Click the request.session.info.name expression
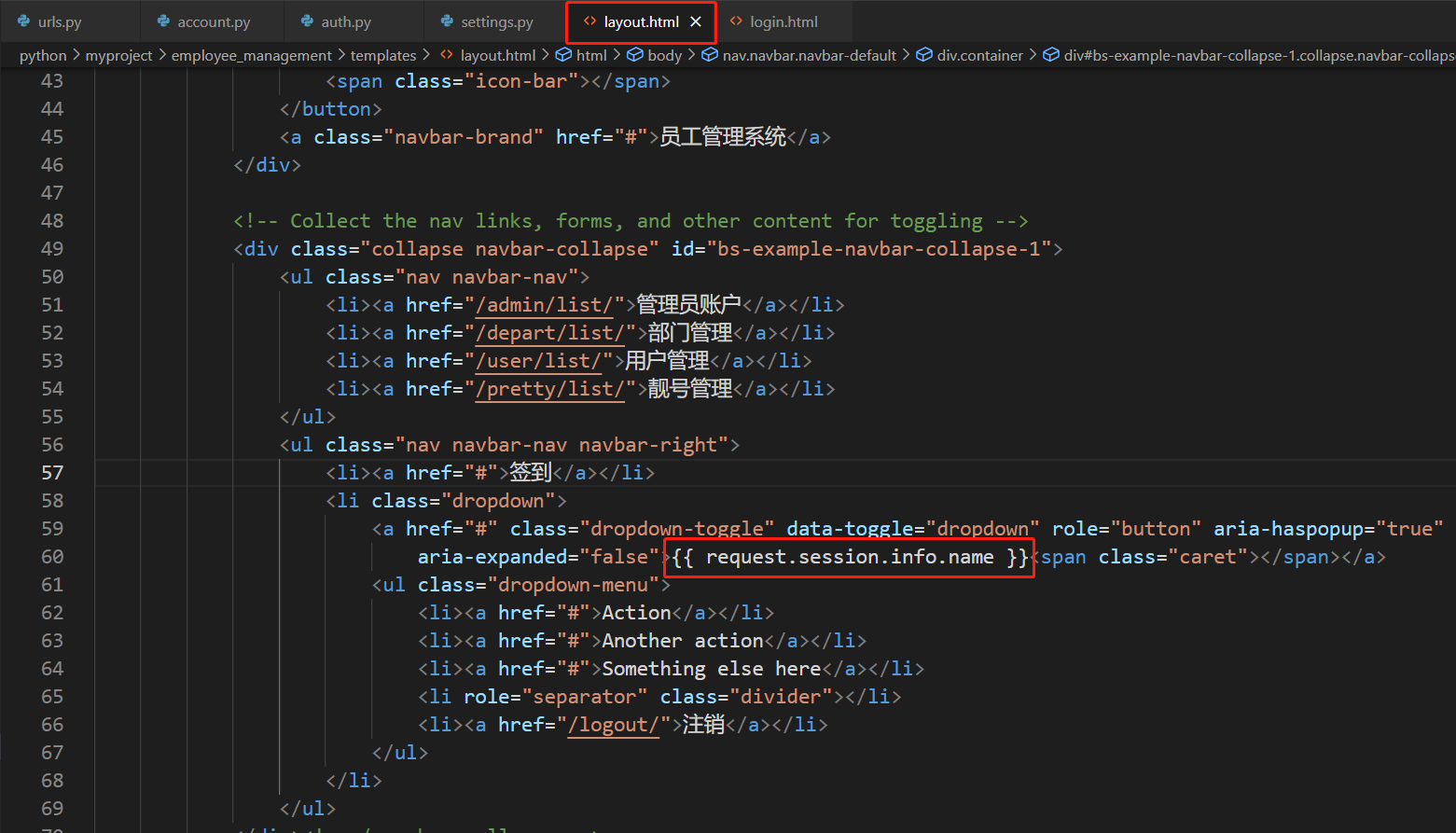 pos(850,557)
